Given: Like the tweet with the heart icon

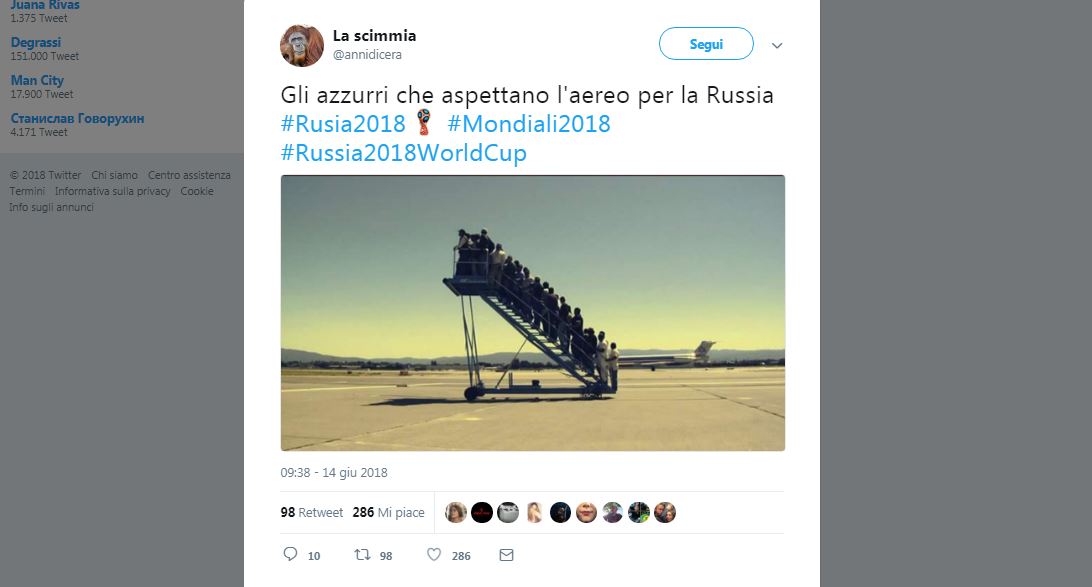Looking at the screenshot, I should (434, 555).
